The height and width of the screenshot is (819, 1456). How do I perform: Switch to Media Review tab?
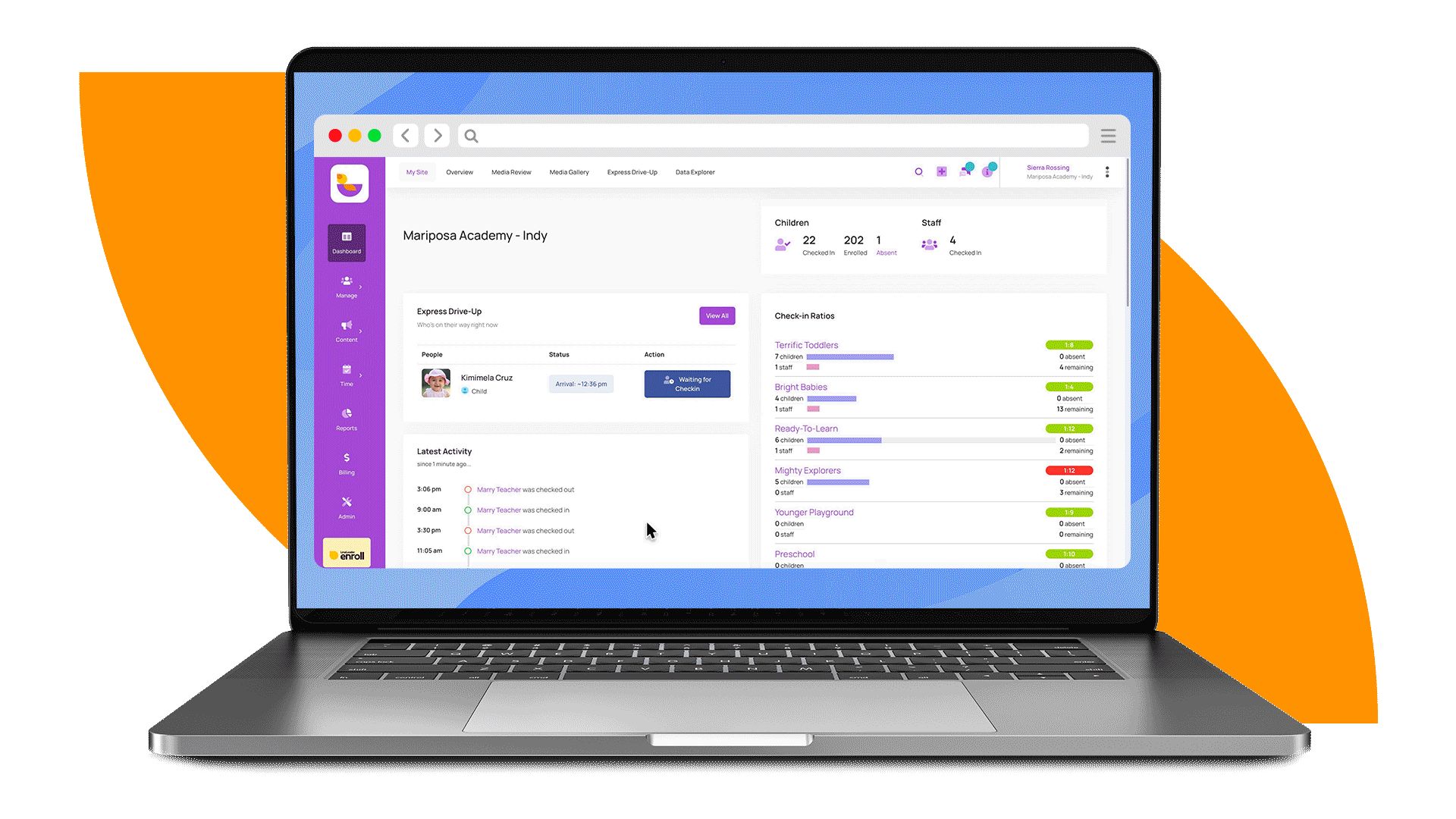[x=511, y=171]
